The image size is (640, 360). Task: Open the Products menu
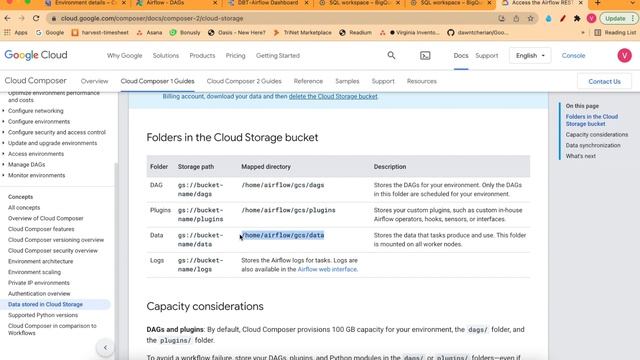(202, 56)
